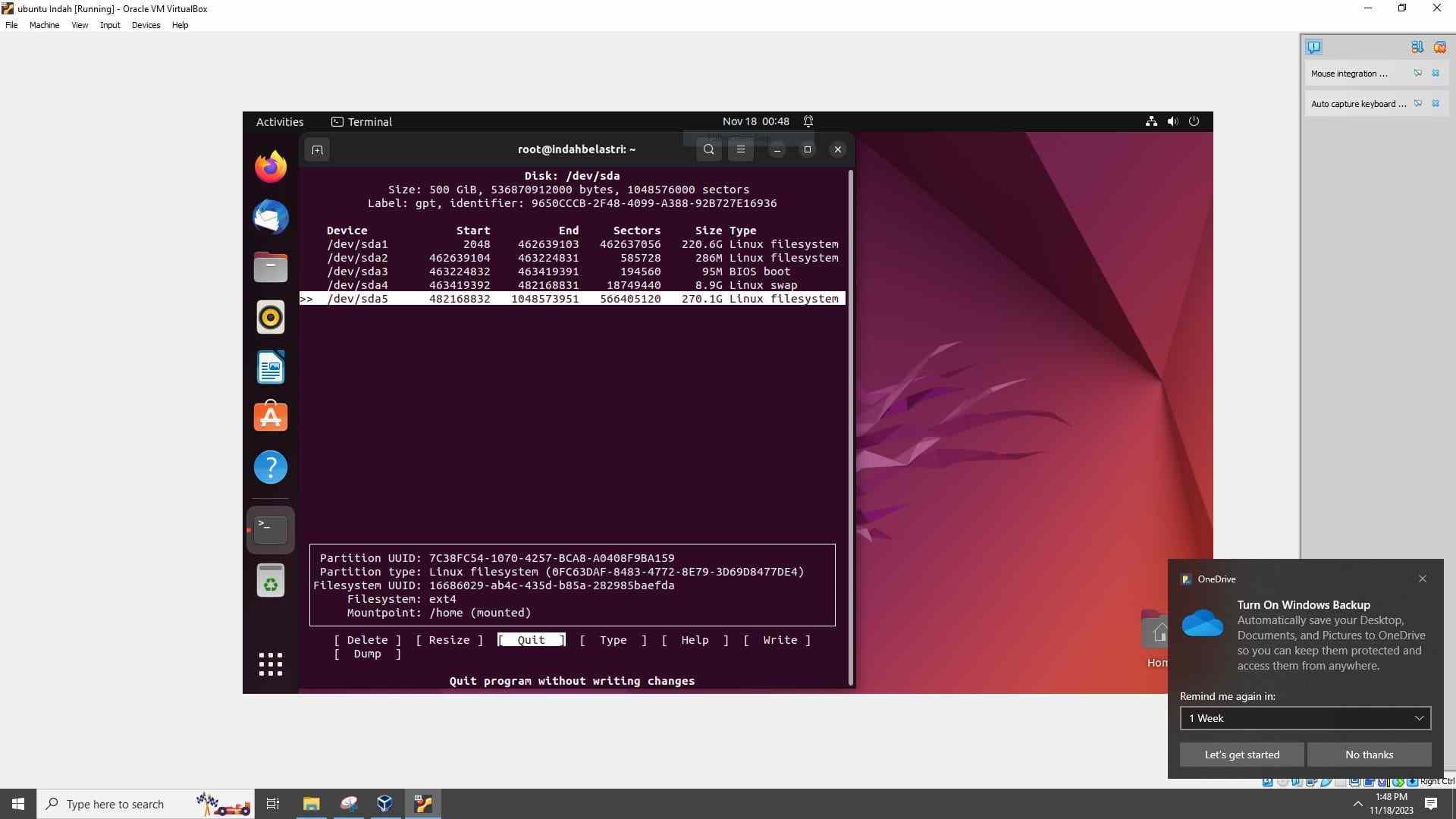This screenshot has width=1456, height=819.
Task: Select the Dump option in cfdisk
Action: 367,654
